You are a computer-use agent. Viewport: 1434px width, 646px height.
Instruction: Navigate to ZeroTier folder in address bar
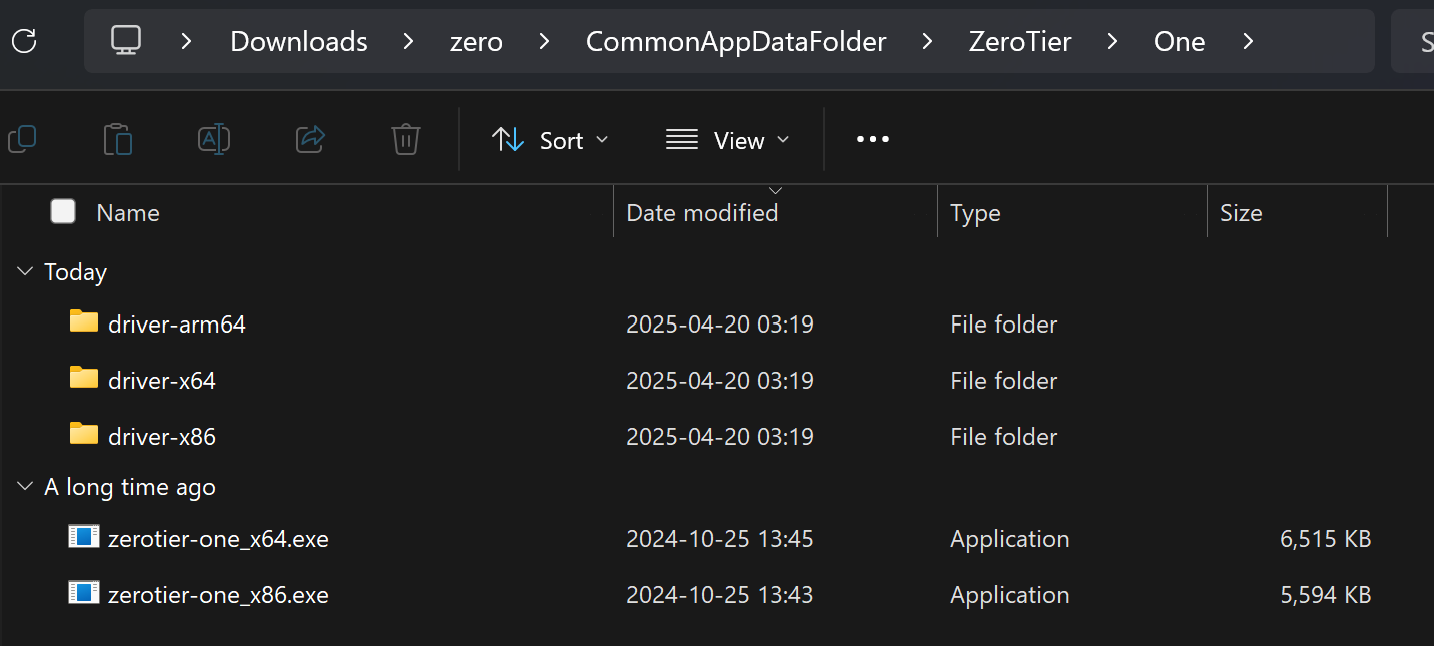tap(1020, 41)
